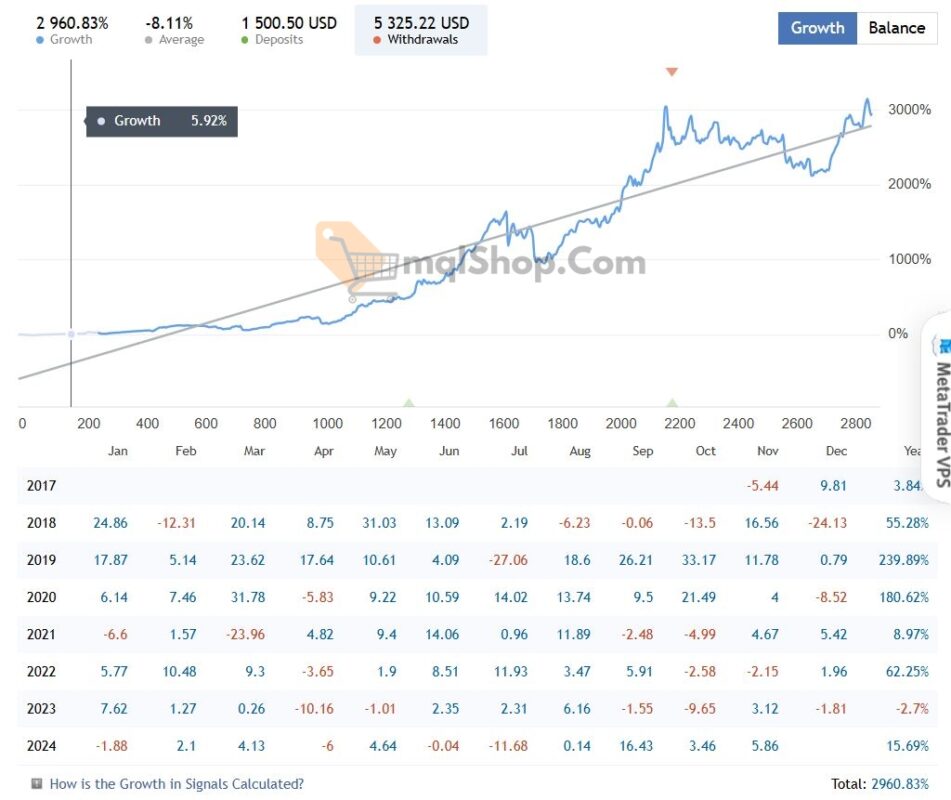The image size is (951, 800).
Task: Toggle the 5 325.22 USD Withdrawals series
Action: [x=421, y=30]
